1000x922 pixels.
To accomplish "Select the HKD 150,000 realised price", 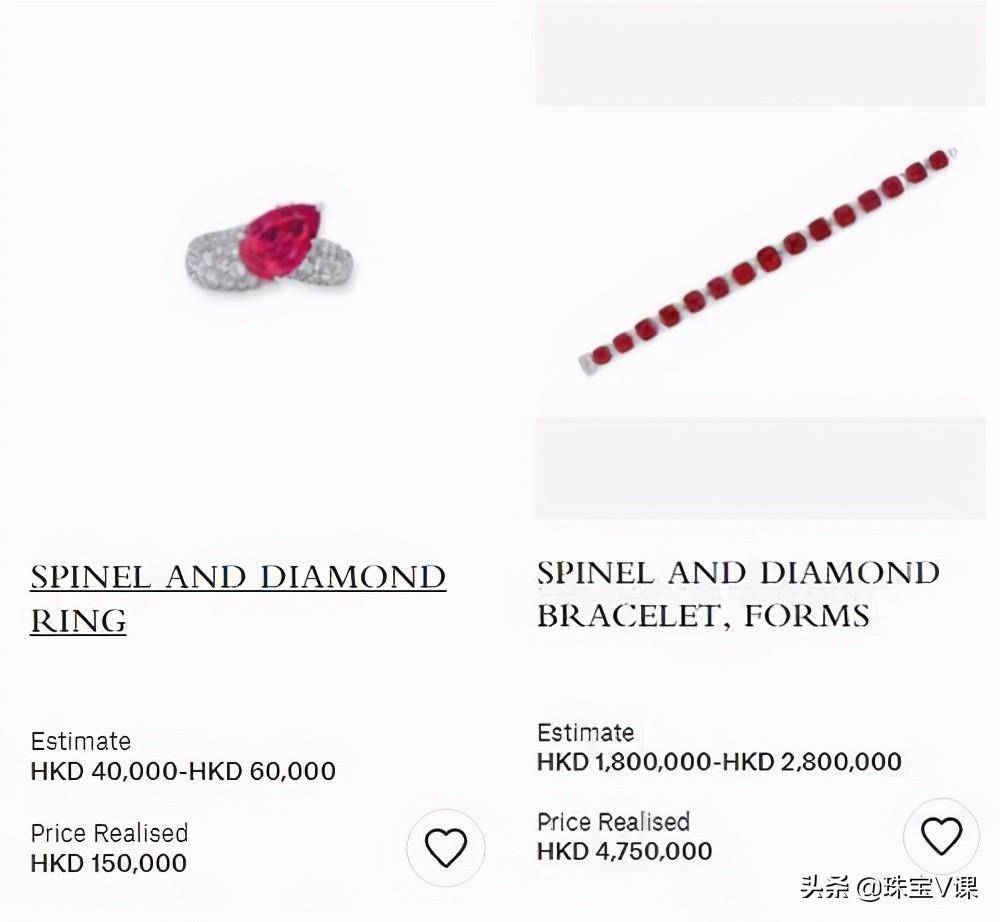I will pyautogui.click(x=108, y=863).
